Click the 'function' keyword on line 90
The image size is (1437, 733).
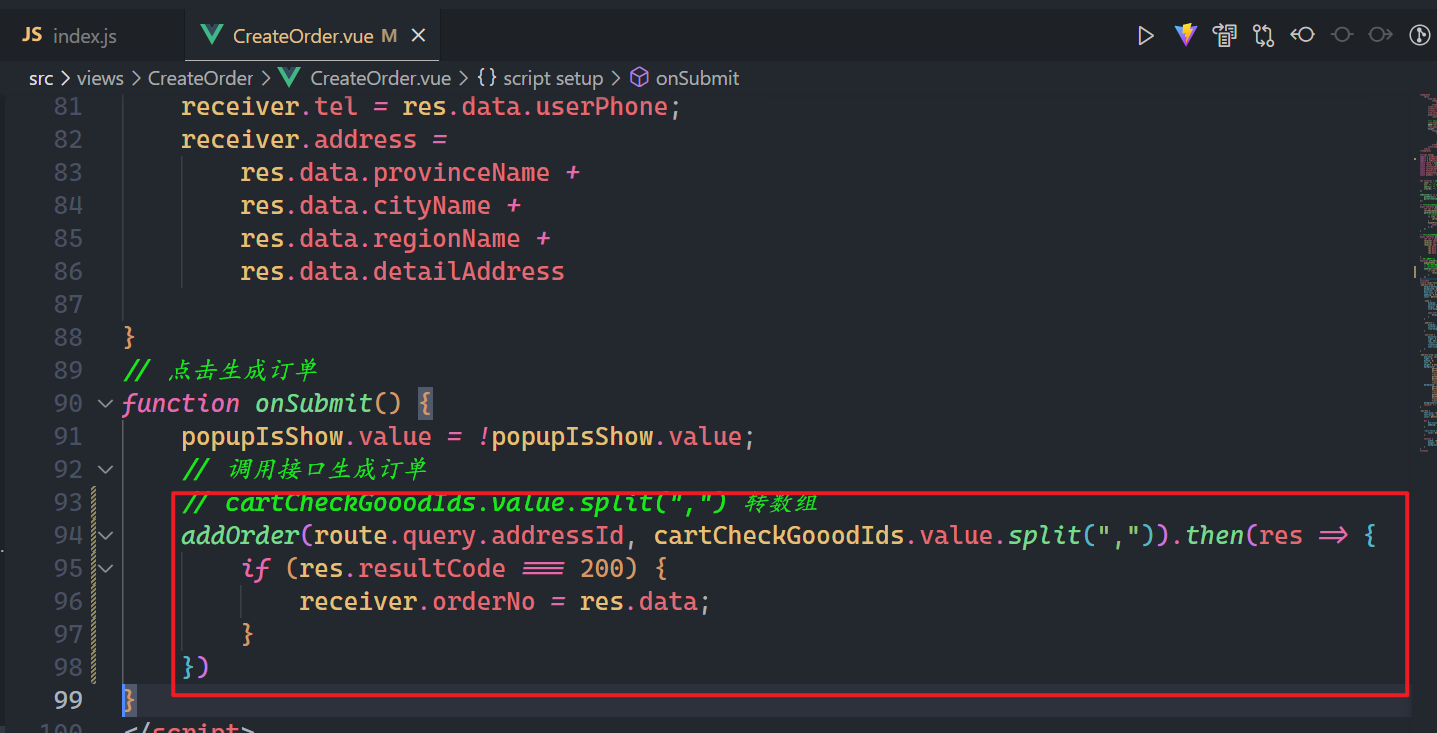tap(181, 403)
